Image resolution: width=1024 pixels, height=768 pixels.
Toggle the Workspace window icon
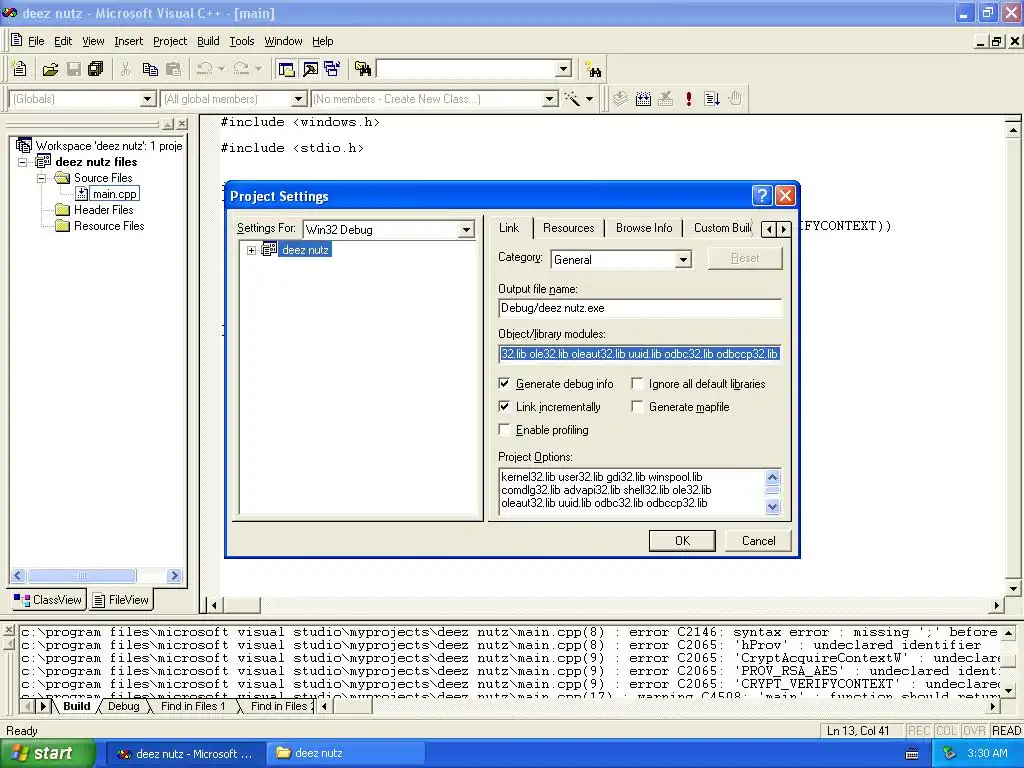click(x=286, y=69)
